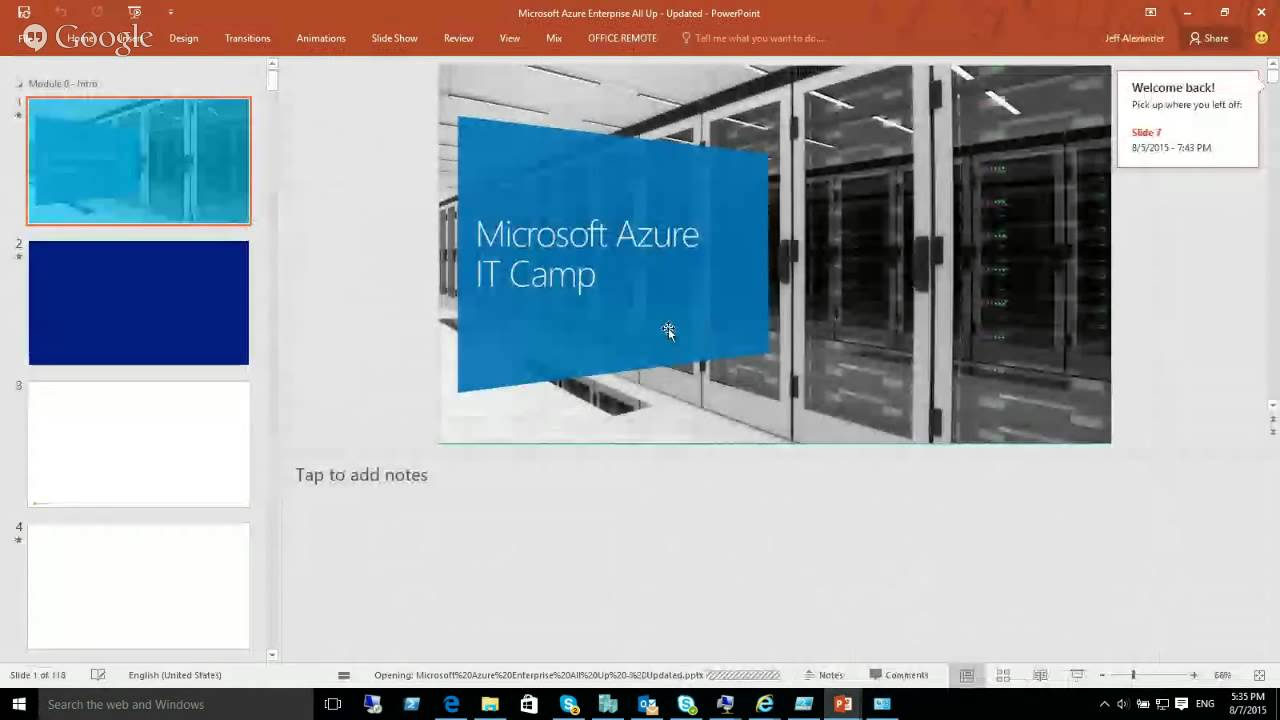Open the OFFICE REMOTE tab
The width and height of the screenshot is (1280, 720).
point(622,38)
